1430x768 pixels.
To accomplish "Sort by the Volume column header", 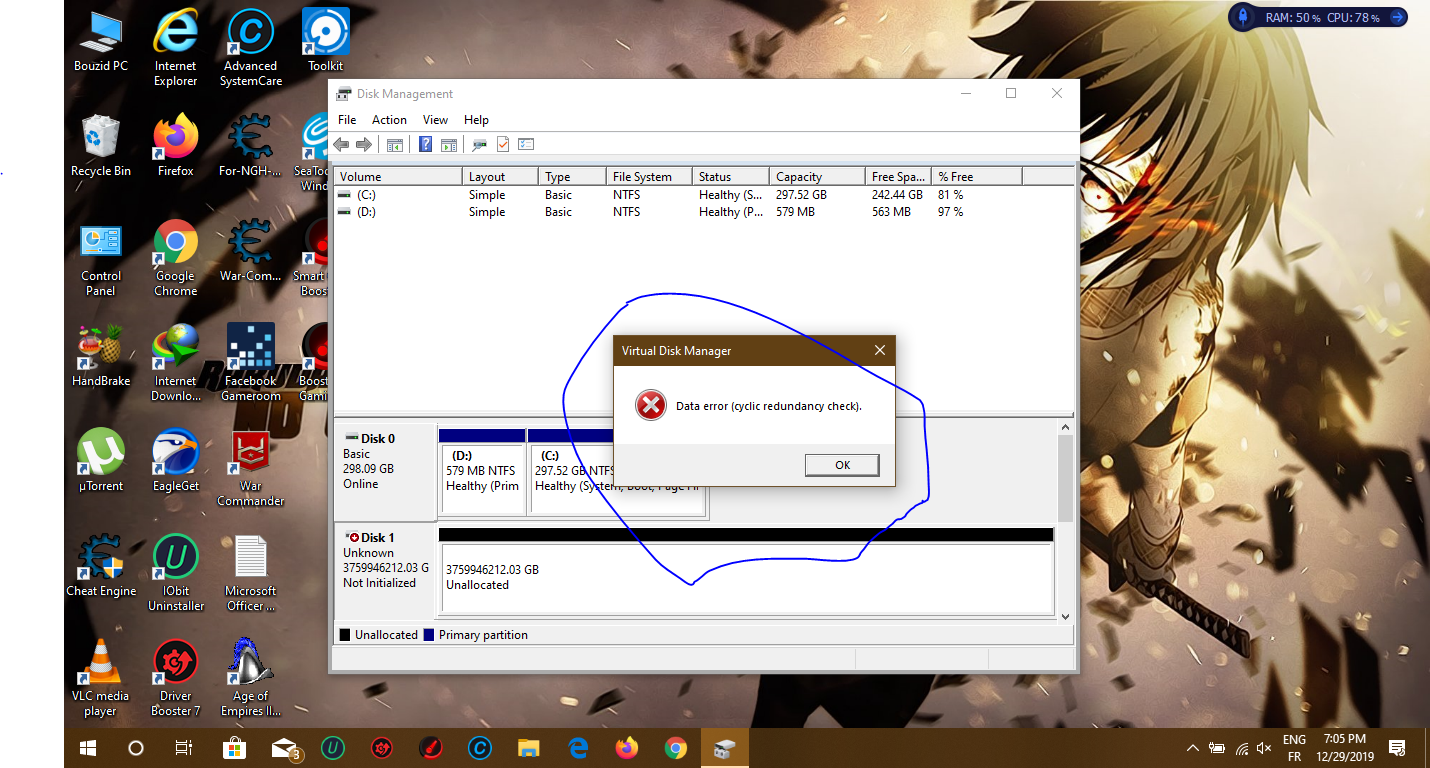I will (x=398, y=177).
